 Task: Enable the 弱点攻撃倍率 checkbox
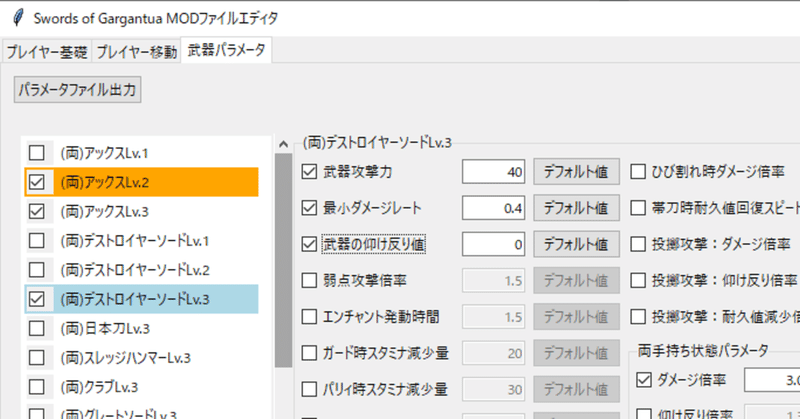point(309,280)
